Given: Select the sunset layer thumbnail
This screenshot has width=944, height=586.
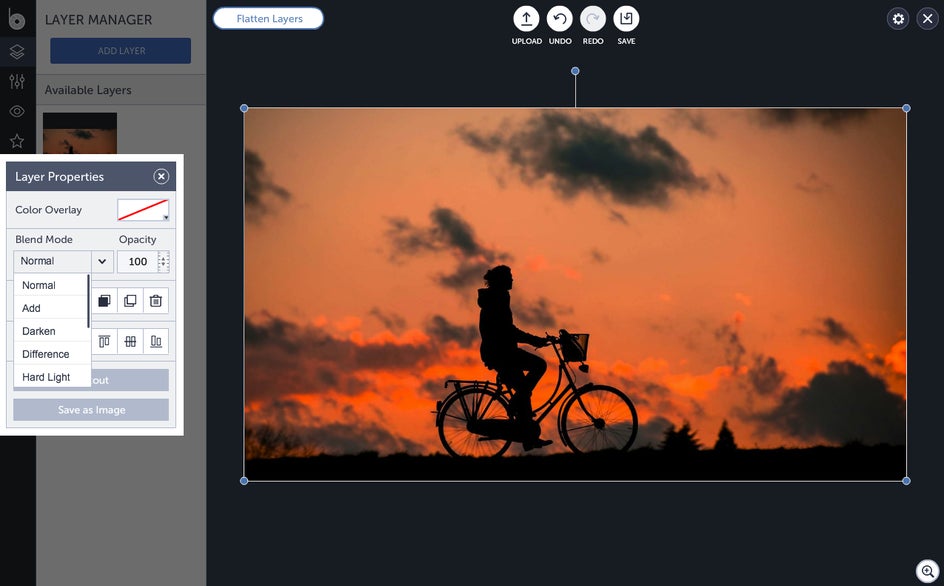Looking at the screenshot, I should click(79, 133).
